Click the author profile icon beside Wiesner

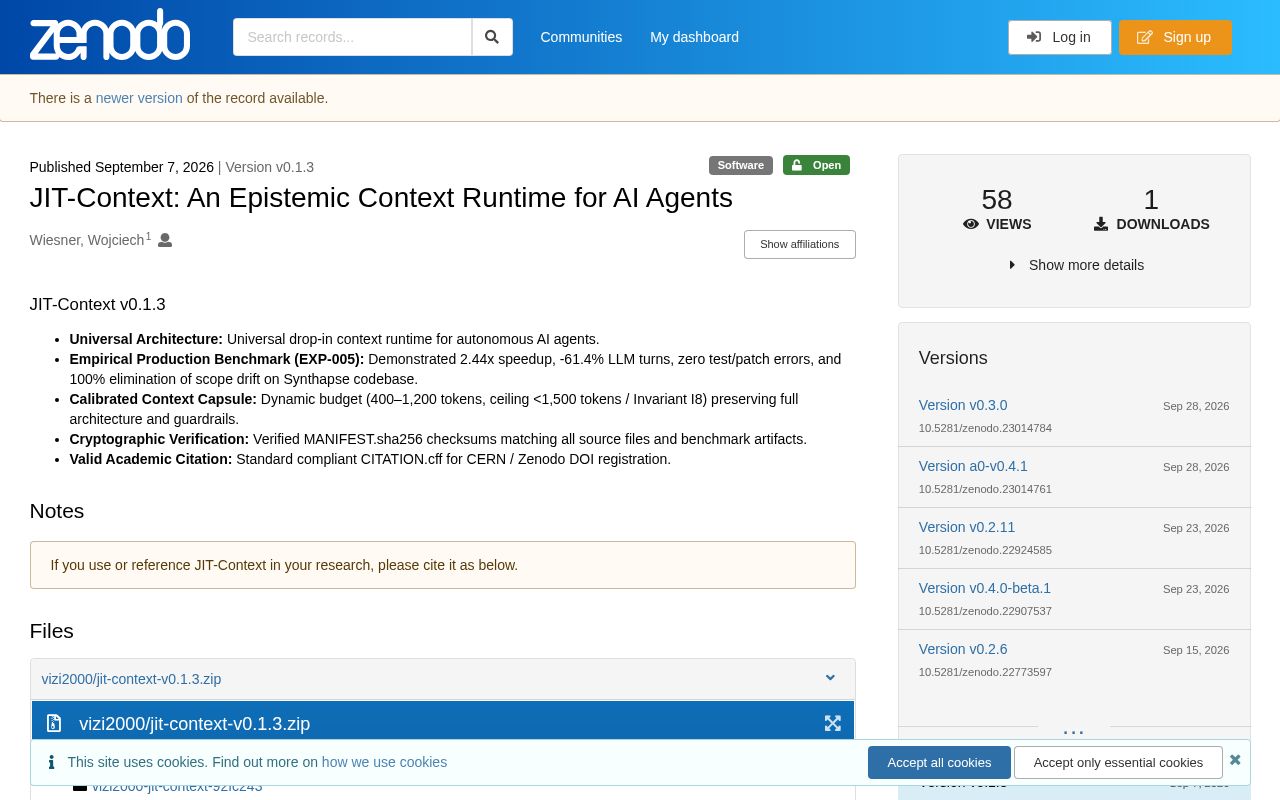(x=165, y=240)
